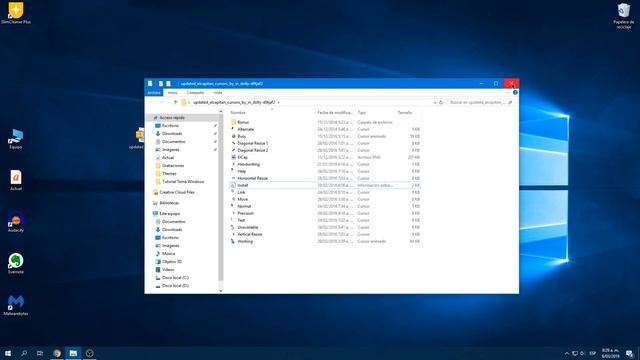Select the Move cursor file
The image size is (640, 360).
[x=242, y=199]
